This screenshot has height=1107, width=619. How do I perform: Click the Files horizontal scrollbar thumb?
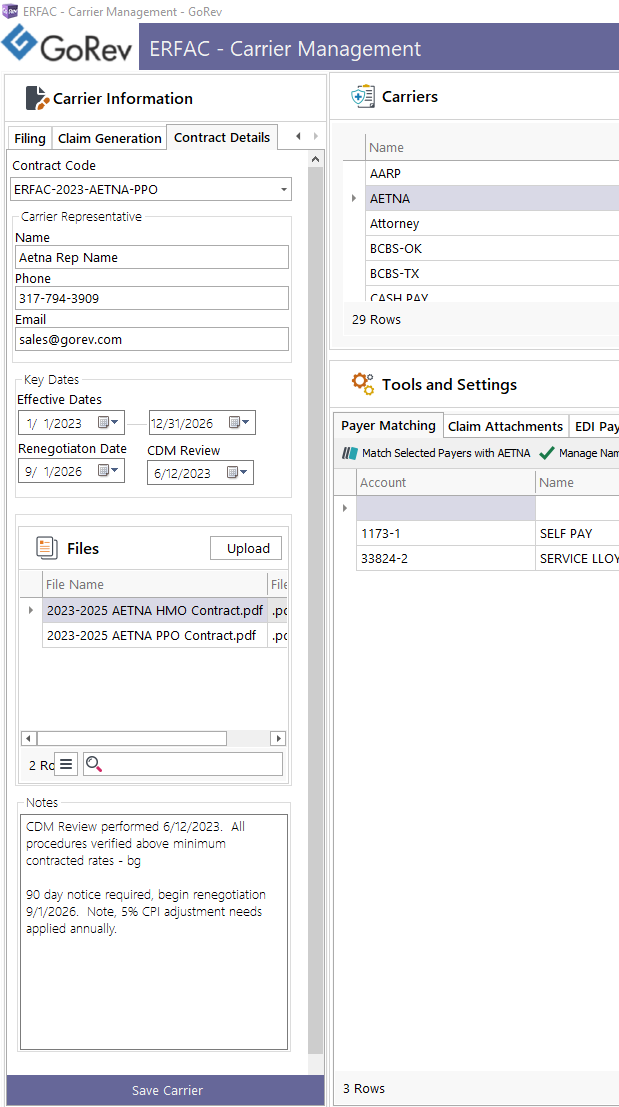[x=131, y=738]
